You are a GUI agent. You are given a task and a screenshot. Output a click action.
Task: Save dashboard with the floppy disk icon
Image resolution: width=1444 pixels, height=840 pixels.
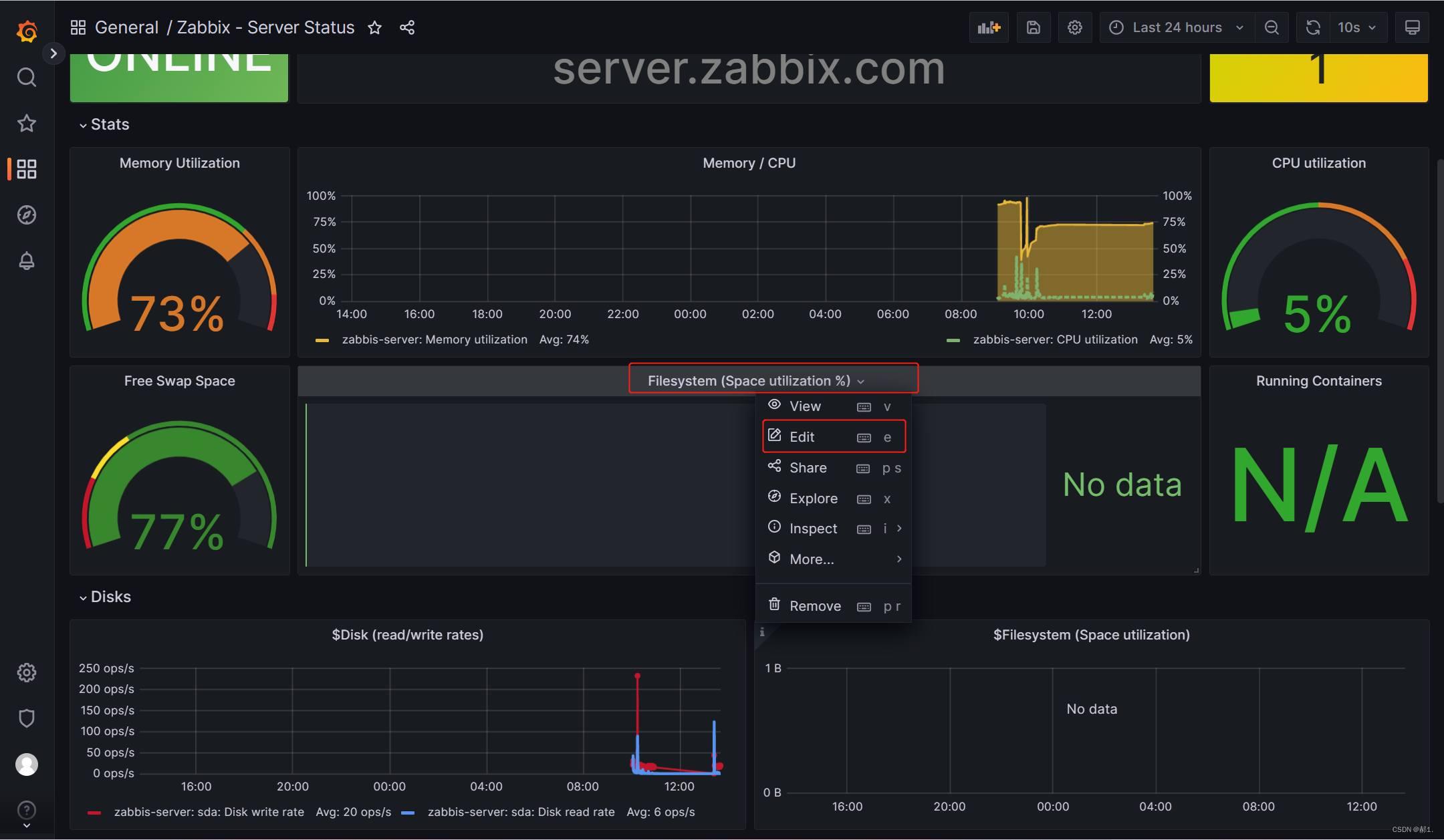click(1033, 27)
